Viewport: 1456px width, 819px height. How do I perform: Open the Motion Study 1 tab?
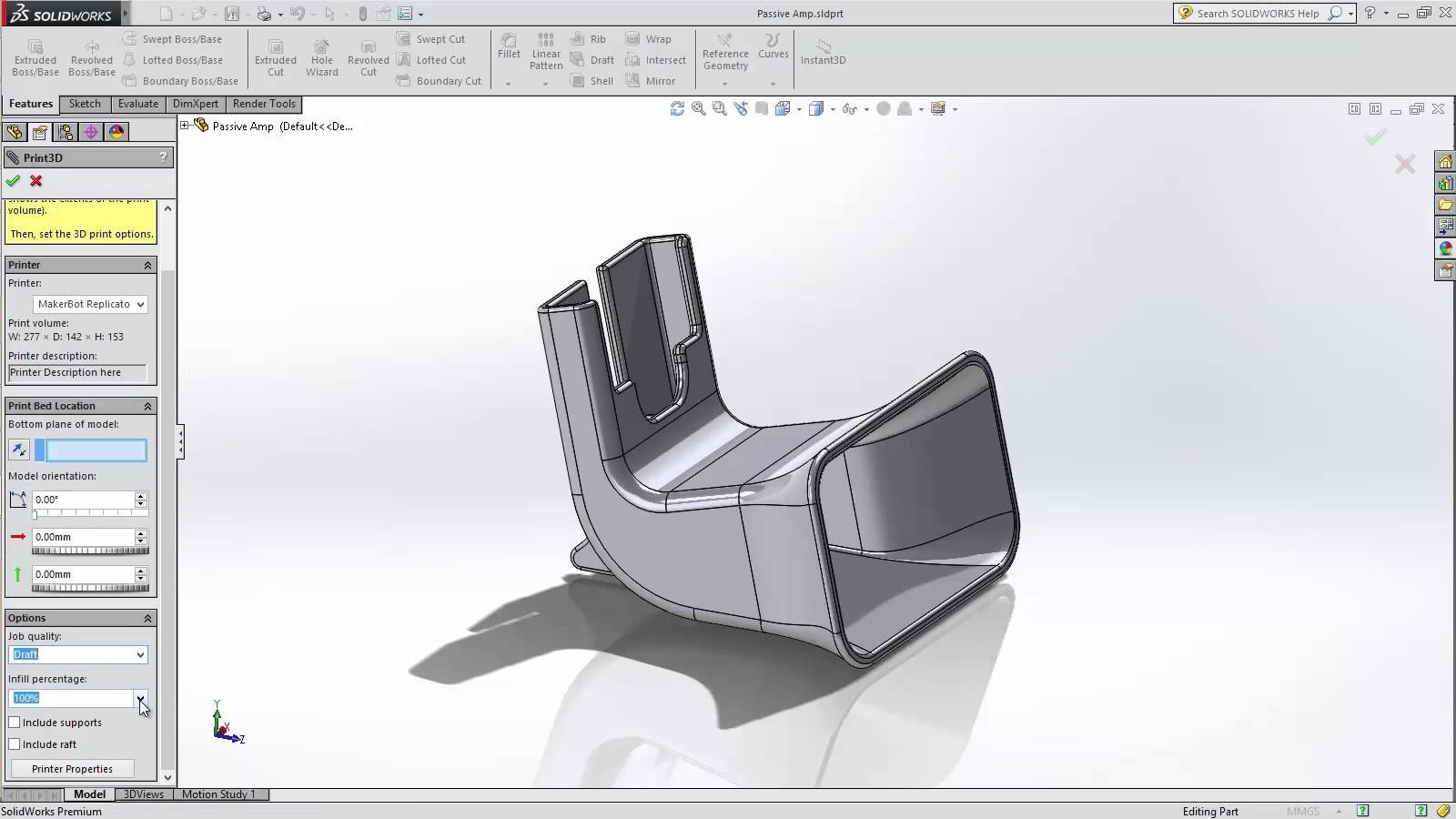(218, 794)
